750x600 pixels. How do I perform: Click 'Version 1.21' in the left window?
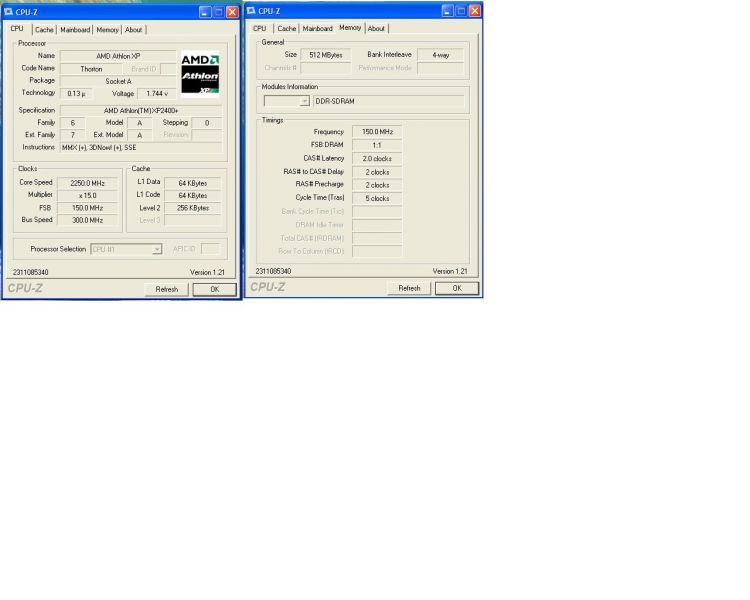tap(207, 272)
